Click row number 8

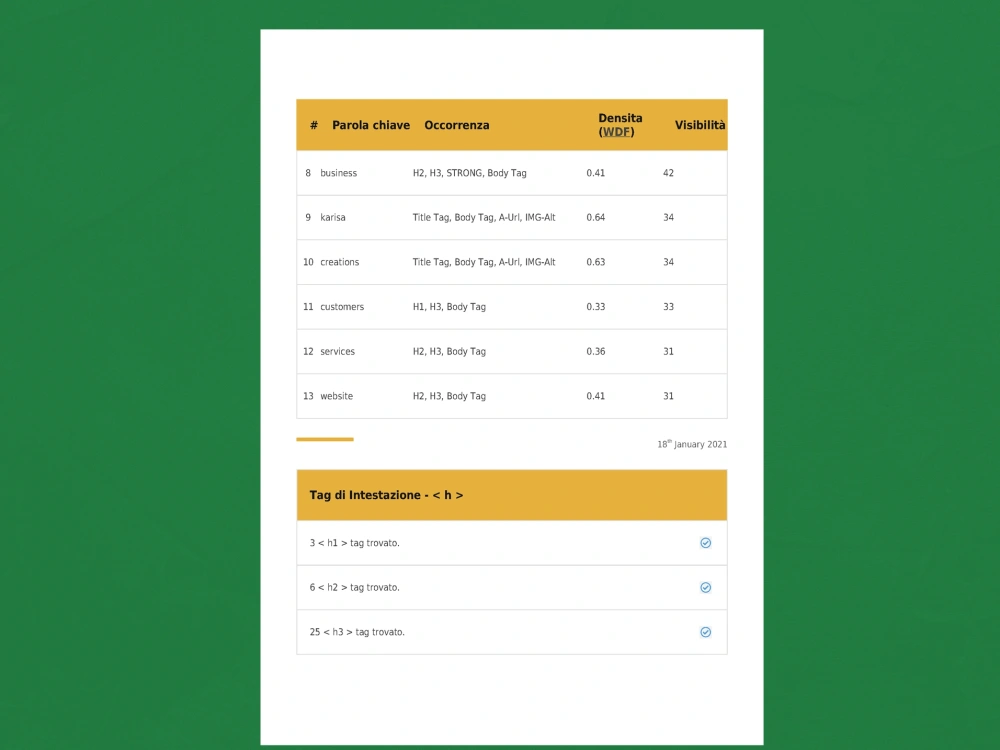pos(308,173)
